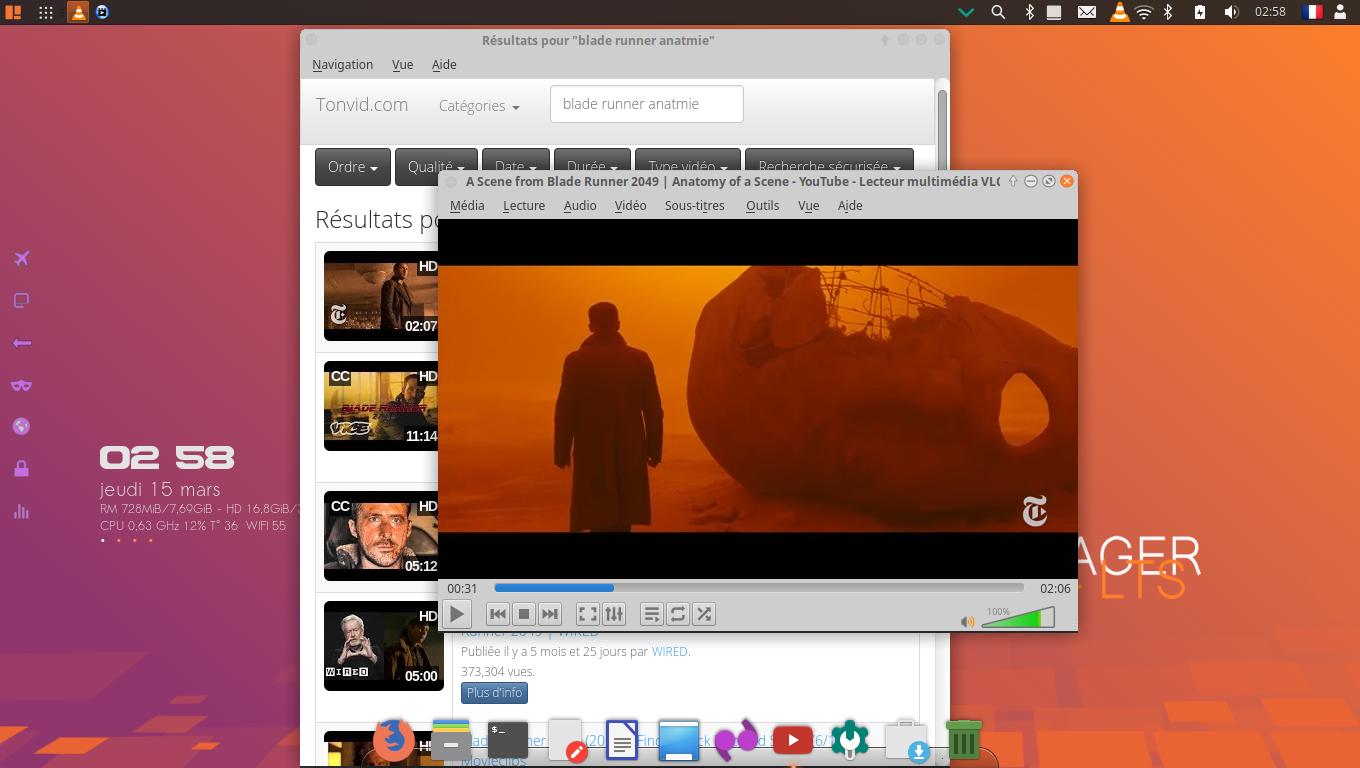Click the Plus d'info button
The width and height of the screenshot is (1360, 768).
pos(494,692)
